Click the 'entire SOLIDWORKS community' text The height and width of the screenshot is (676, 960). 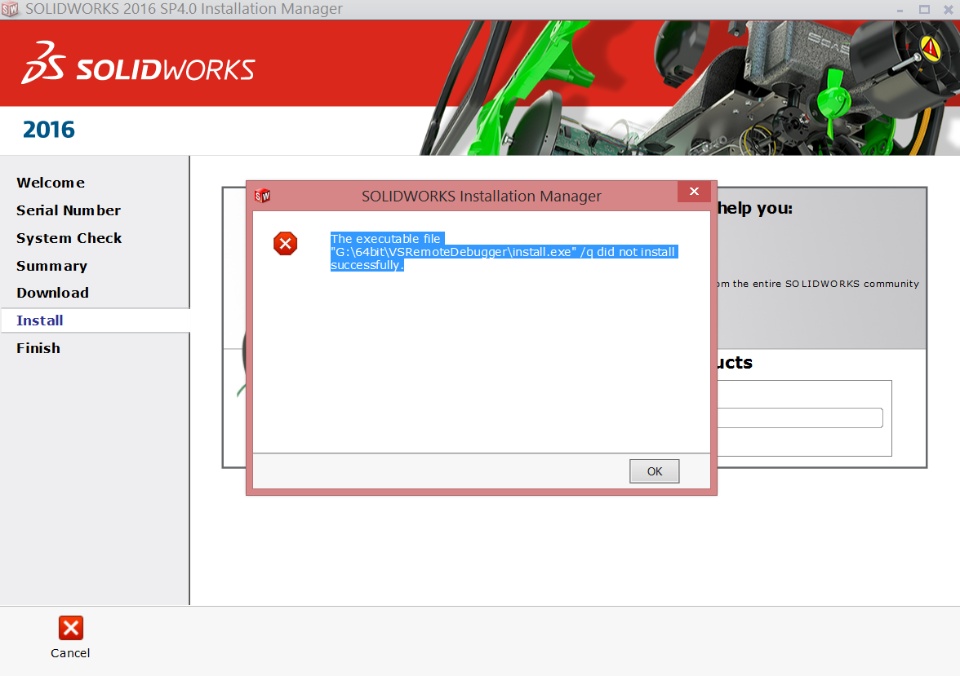836,284
